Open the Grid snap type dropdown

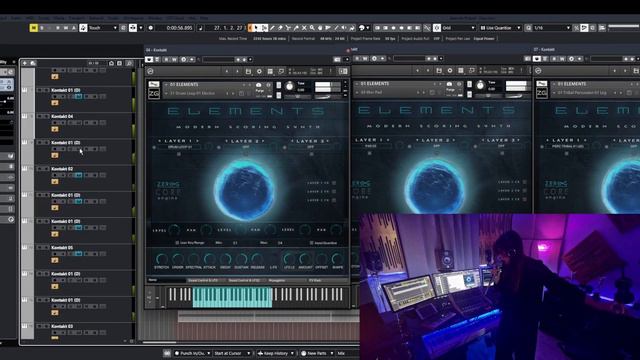pyautogui.click(x=459, y=28)
